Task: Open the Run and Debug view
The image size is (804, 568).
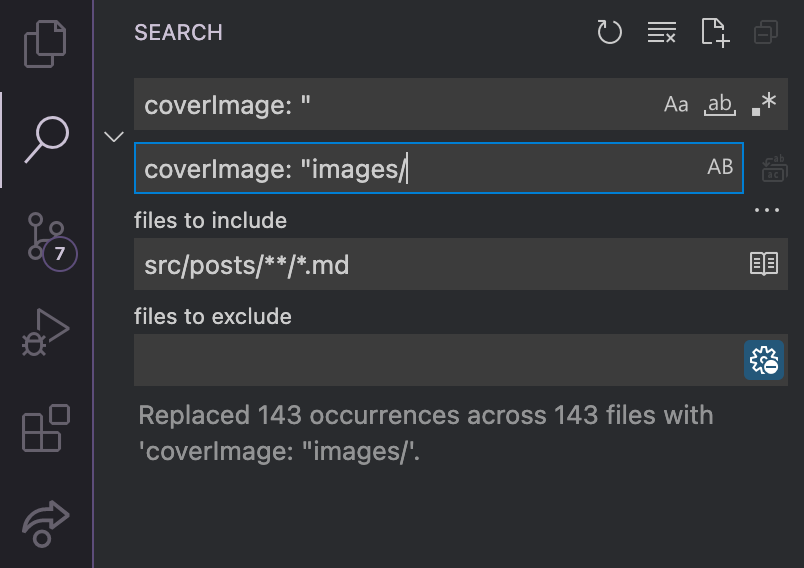Action: (45, 333)
